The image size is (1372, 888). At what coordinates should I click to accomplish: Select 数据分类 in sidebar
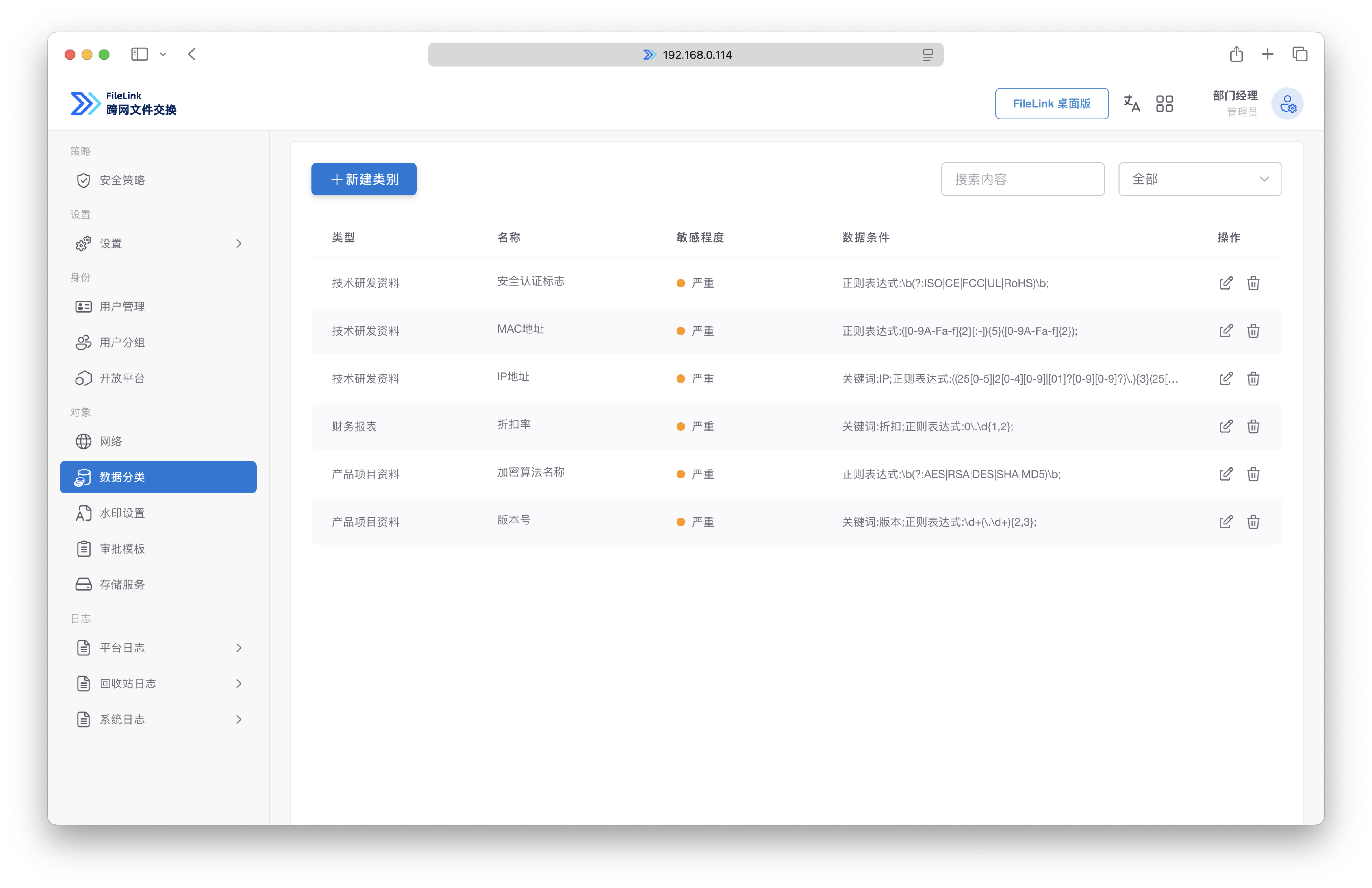pyautogui.click(x=158, y=477)
